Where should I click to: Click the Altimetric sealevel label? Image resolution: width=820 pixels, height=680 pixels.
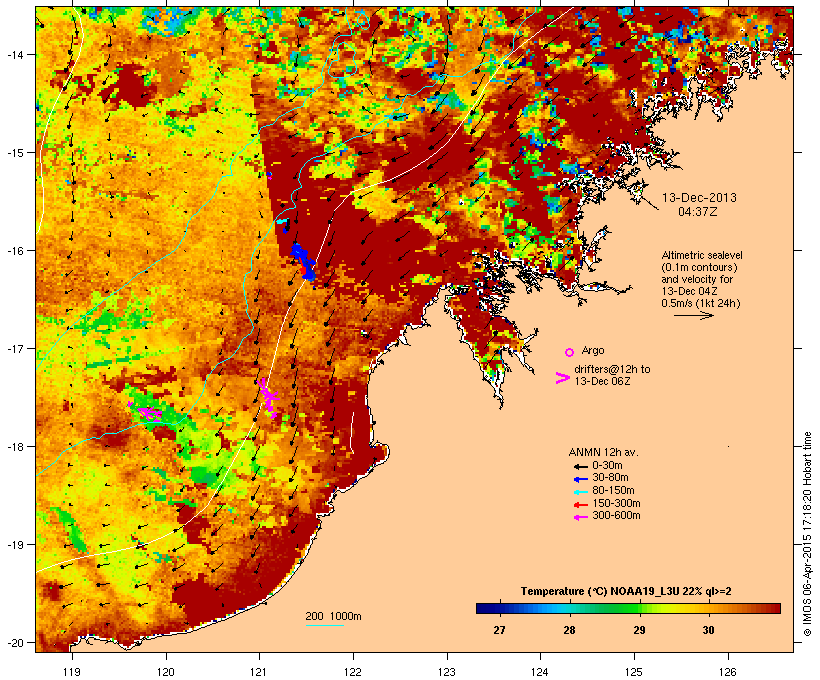[x=702, y=255]
